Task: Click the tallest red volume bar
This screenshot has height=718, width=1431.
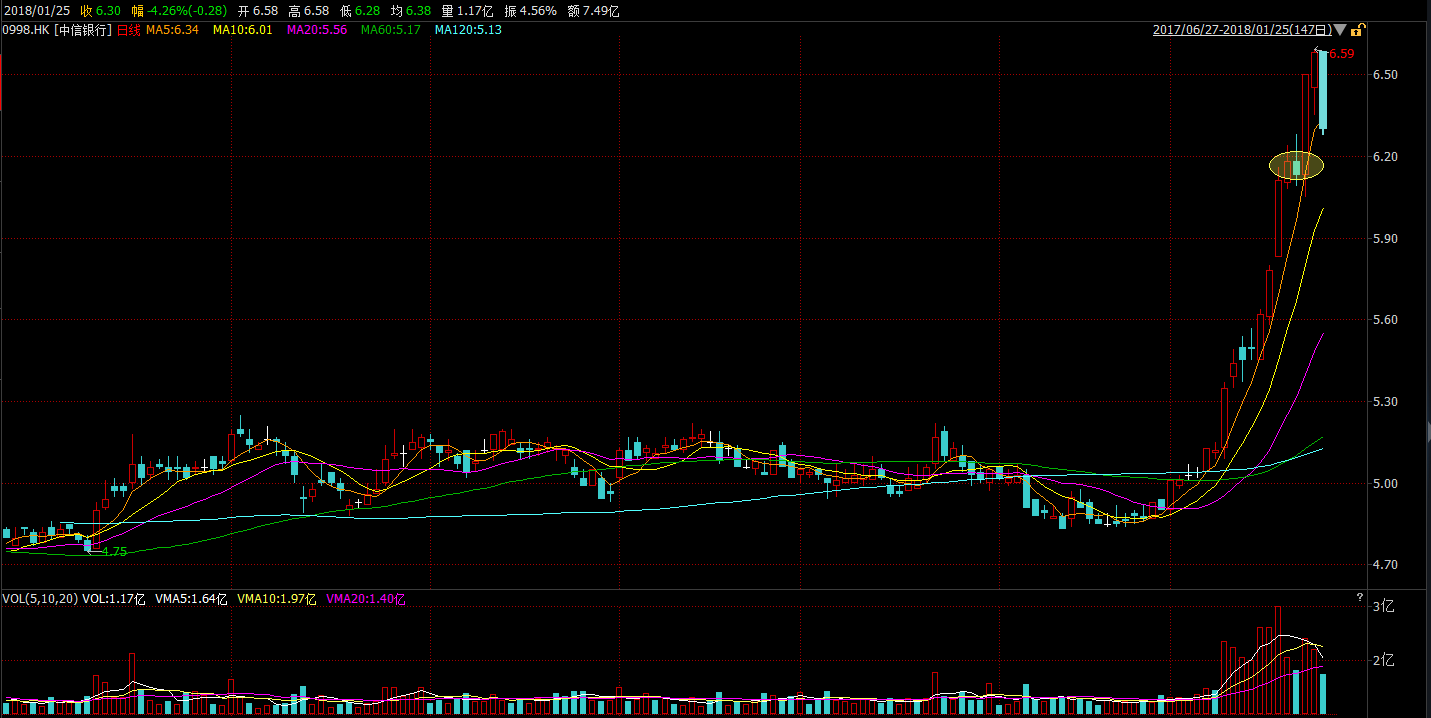Action: point(1278,660)
